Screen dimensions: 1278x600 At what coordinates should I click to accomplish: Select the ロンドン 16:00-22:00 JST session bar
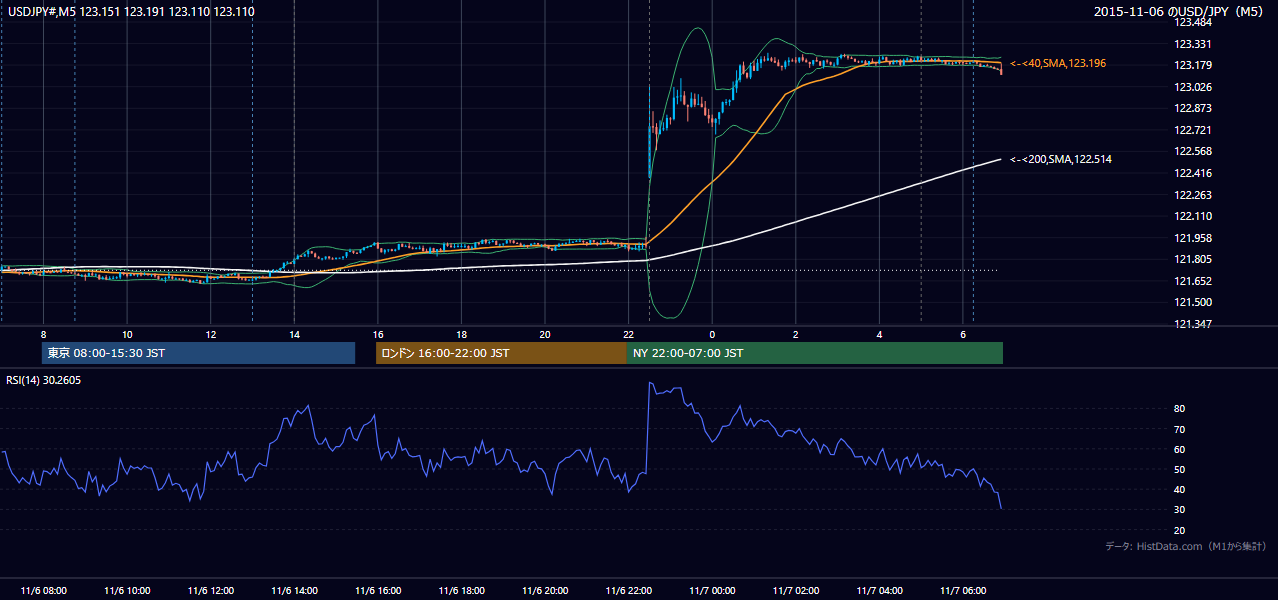[x=501, y=353]
